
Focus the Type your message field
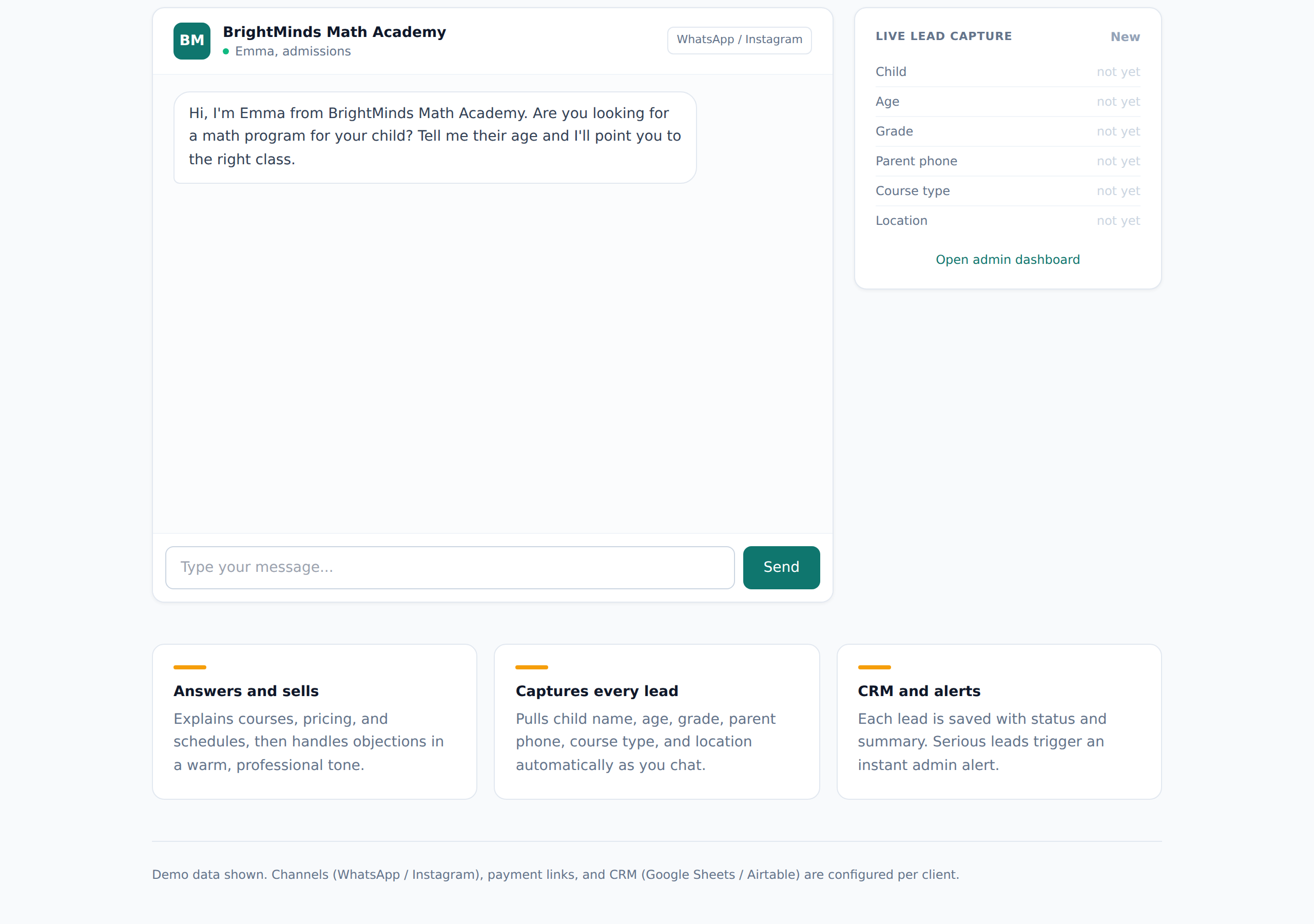(x=450, y=567)
